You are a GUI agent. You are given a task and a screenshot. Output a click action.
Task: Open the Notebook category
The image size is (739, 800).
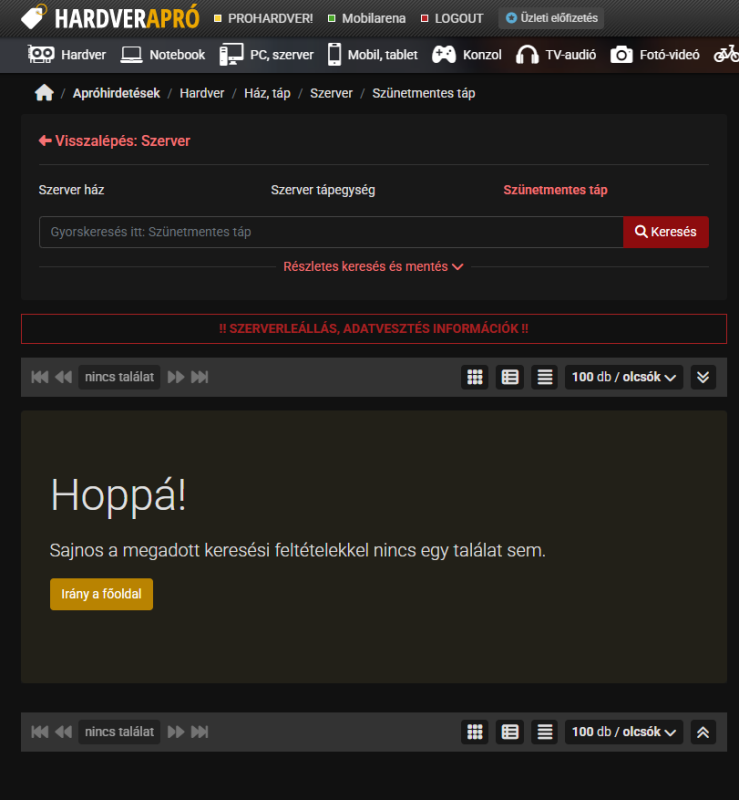163,55
